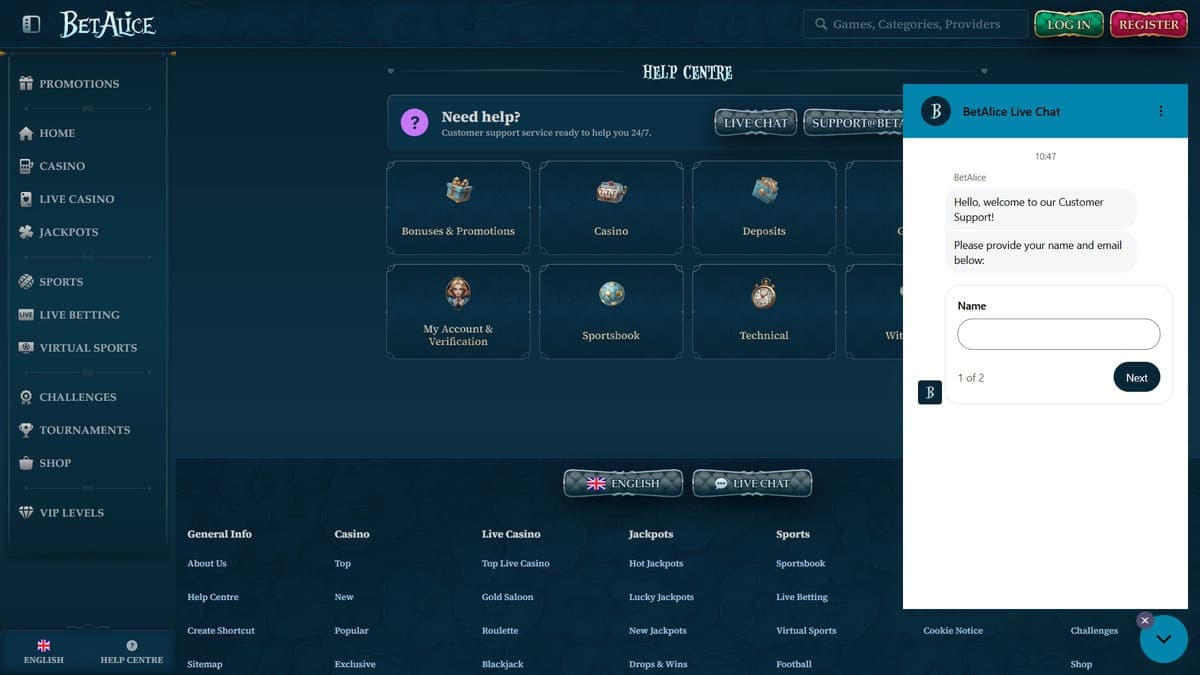This screenshot has height=675, width=1200.
Task: Dismiss chat widget with small X
Action: tap(1145, 620)
